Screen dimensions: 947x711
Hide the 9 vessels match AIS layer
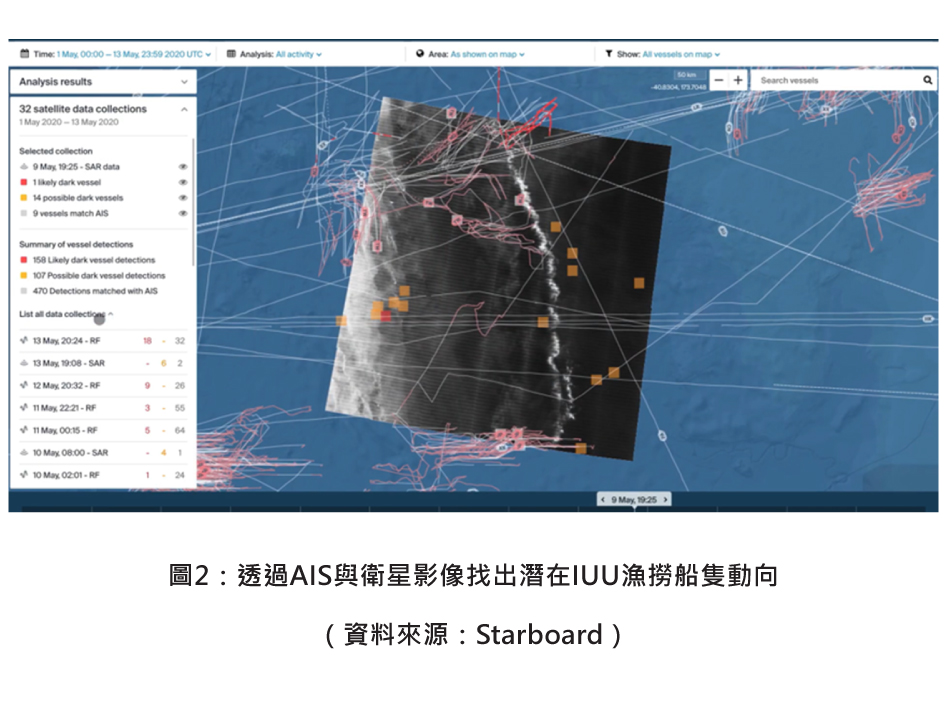pos(182,213)
